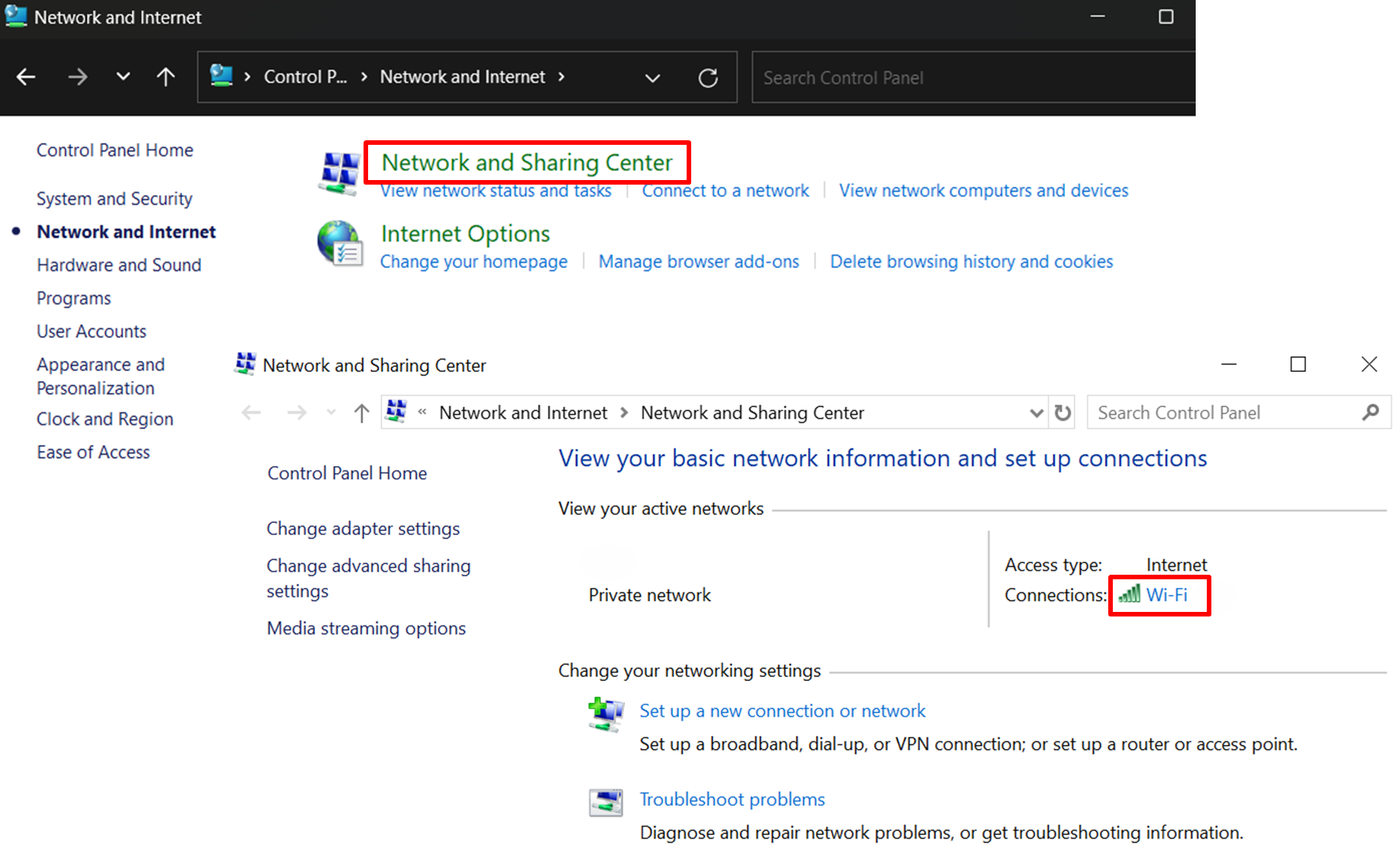The height and width of the screenshot is (867, 1400).
Task: Click 'Change advanced sharing settings'
Action: coord(368,578)
